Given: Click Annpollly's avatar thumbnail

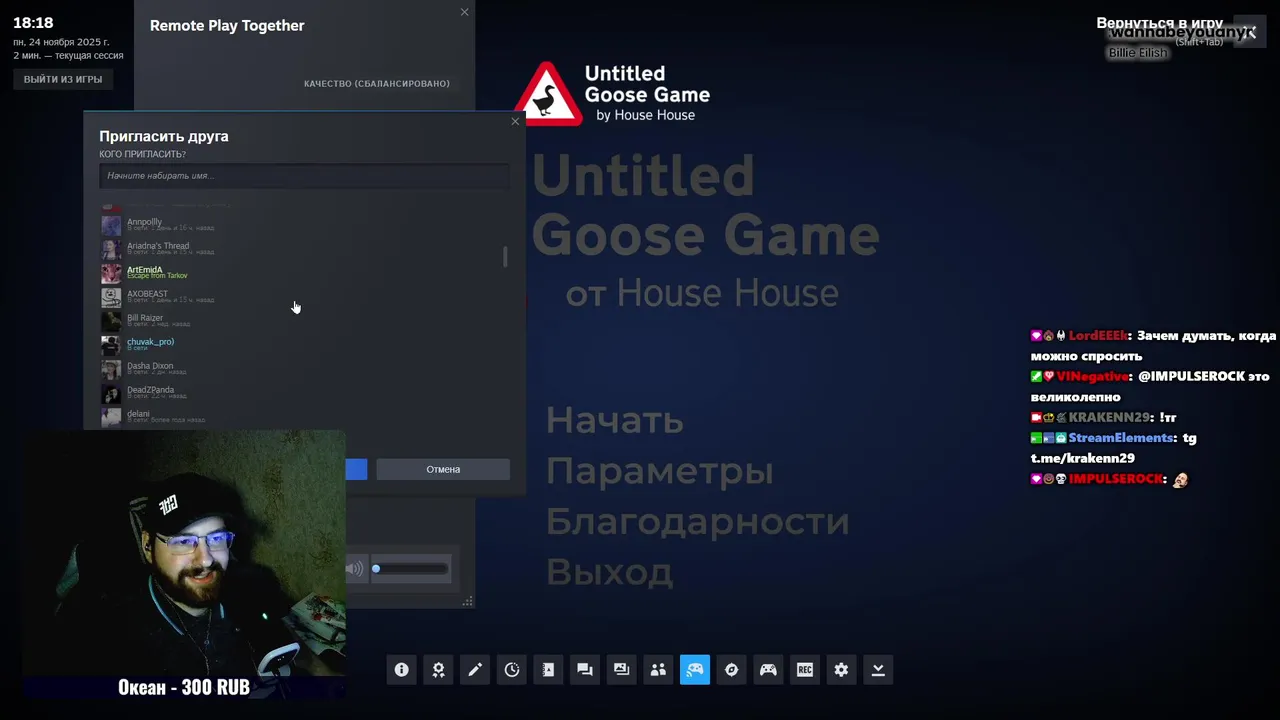Looking at the screenshot, I should click(111, 226).
